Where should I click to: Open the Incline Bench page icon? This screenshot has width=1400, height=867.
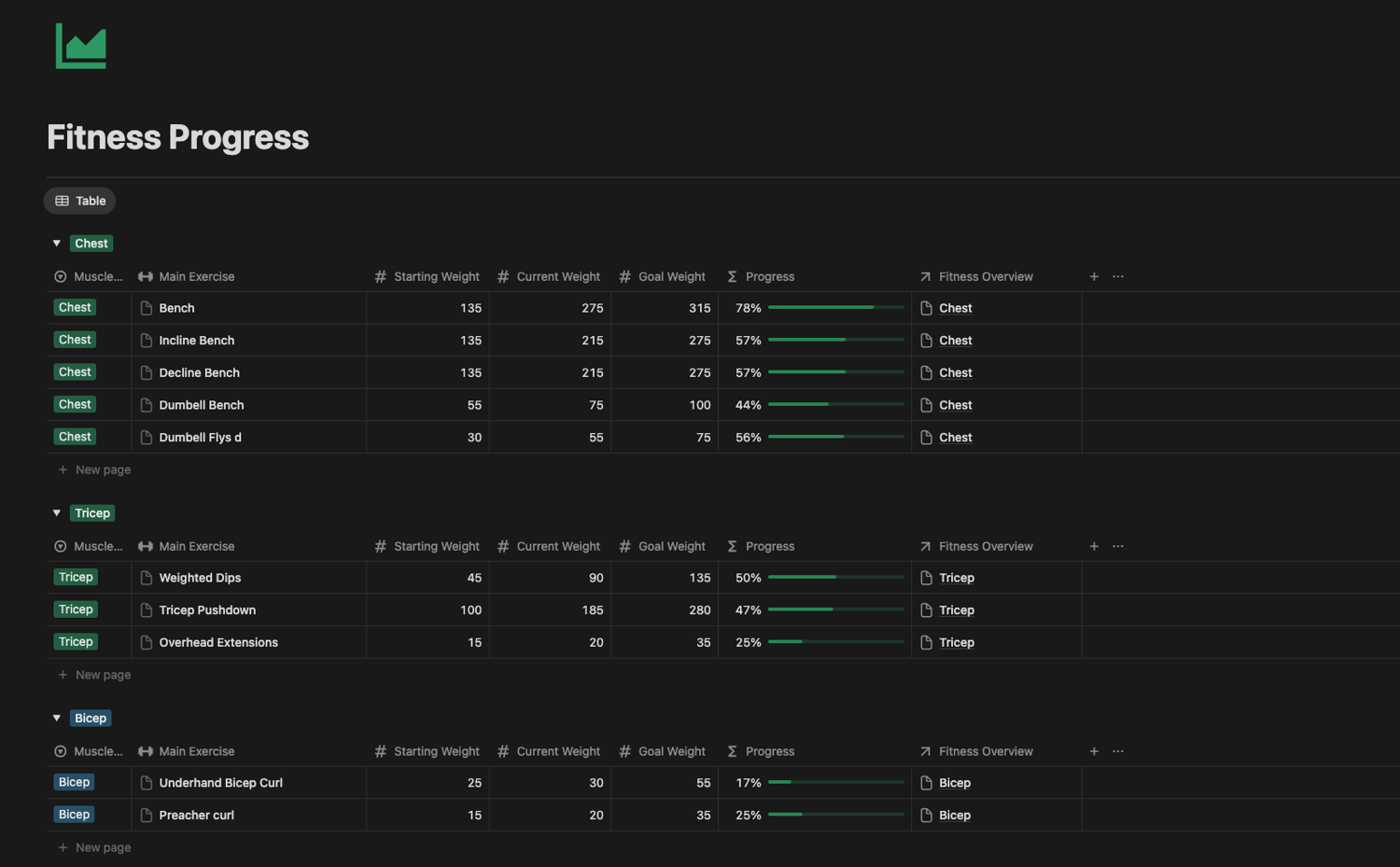(x=147, y=341)
